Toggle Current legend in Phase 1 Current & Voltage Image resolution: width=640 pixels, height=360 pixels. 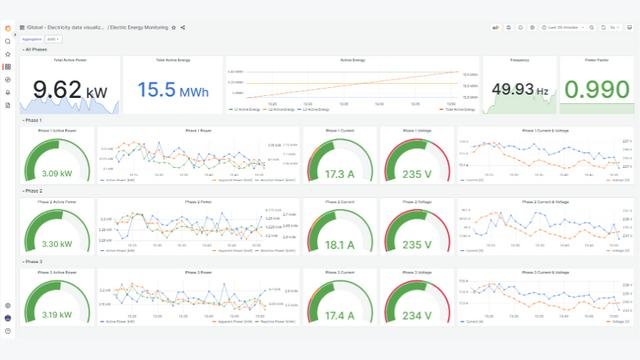coord(472,180)
